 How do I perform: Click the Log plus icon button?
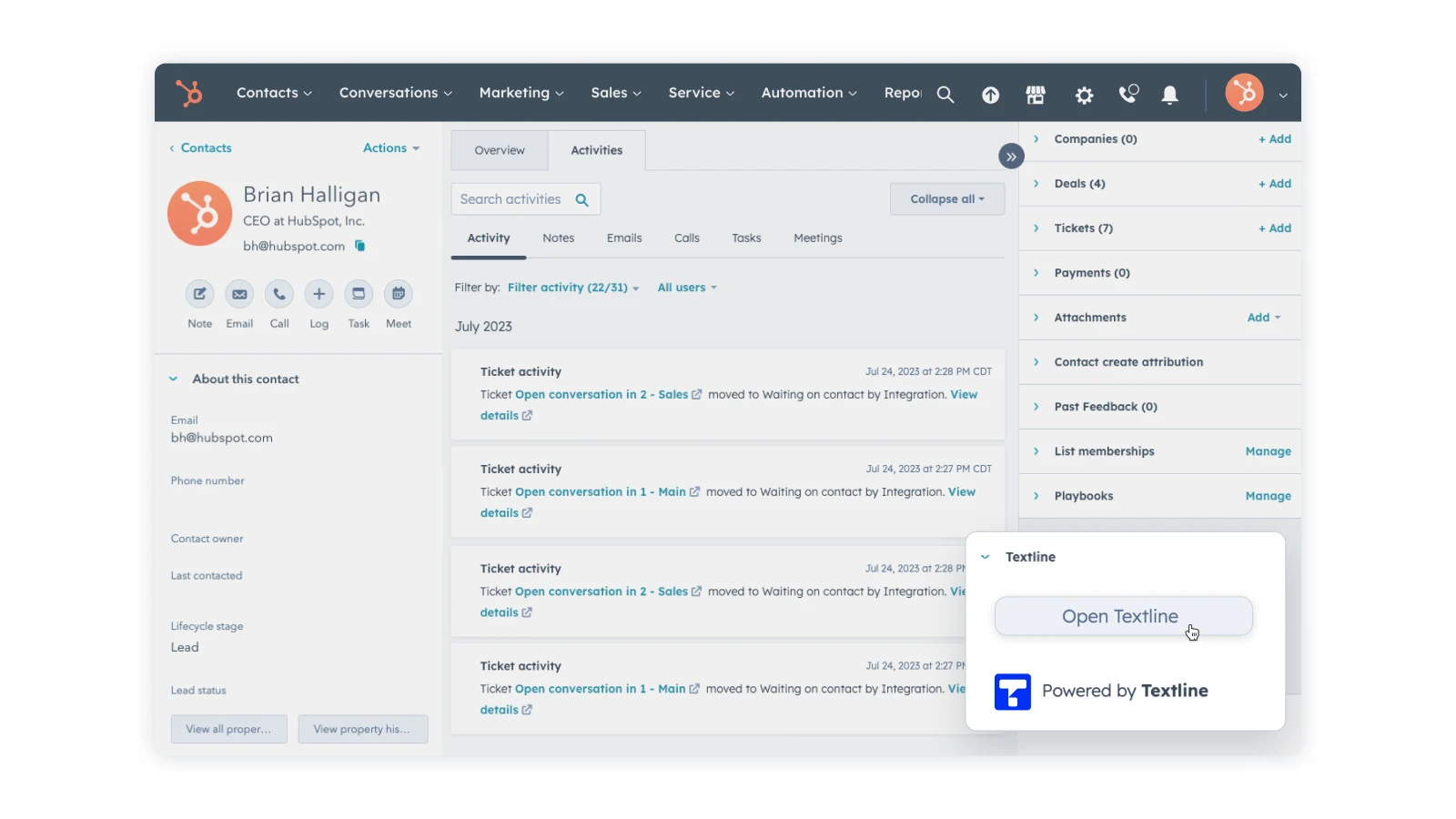318,294
